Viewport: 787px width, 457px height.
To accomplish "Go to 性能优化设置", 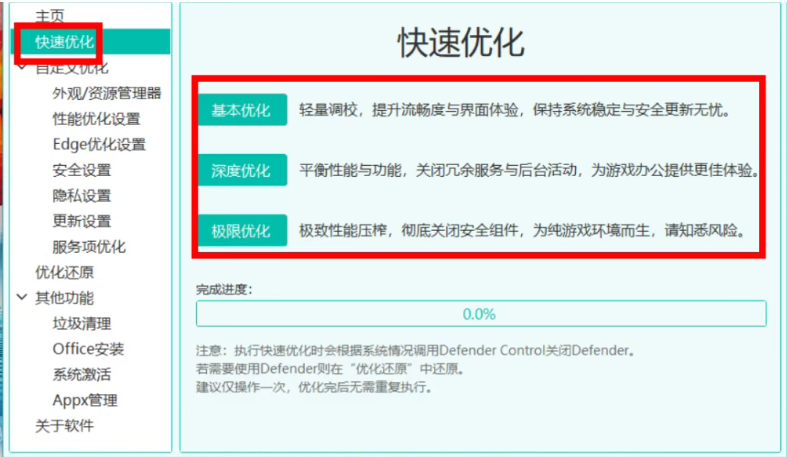I will (x=96, y=119).
